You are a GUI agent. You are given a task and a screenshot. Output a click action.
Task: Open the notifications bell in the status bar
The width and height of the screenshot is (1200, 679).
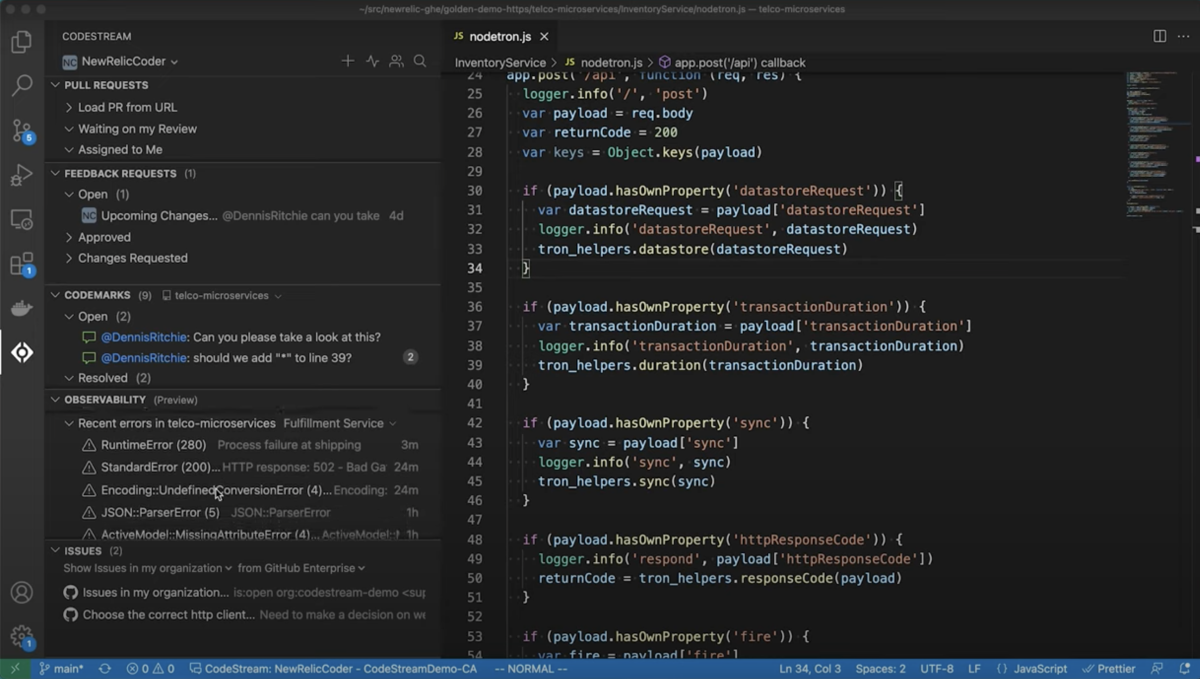1183,668
